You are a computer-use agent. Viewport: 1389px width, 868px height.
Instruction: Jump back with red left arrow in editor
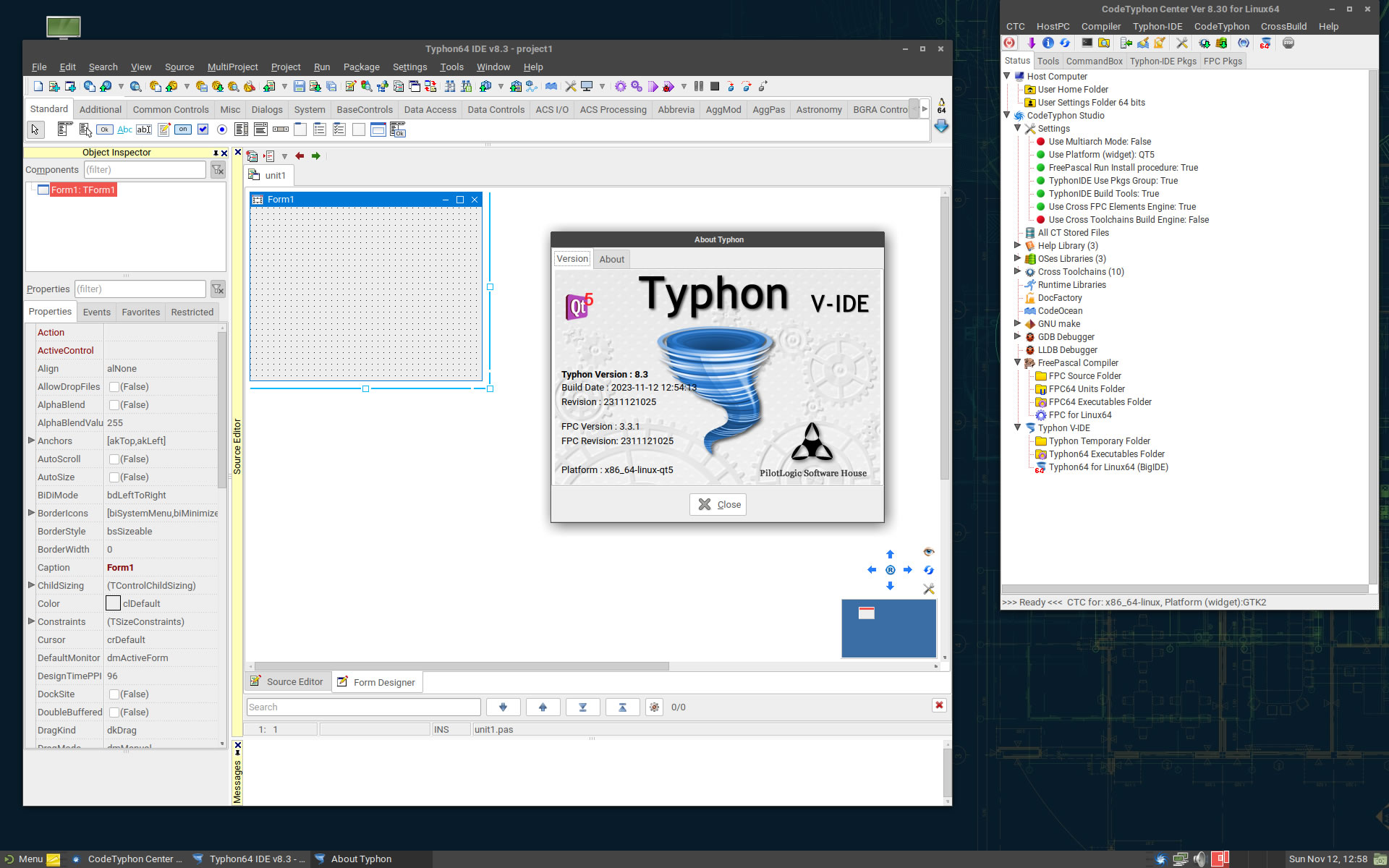(x=300, y=156)
